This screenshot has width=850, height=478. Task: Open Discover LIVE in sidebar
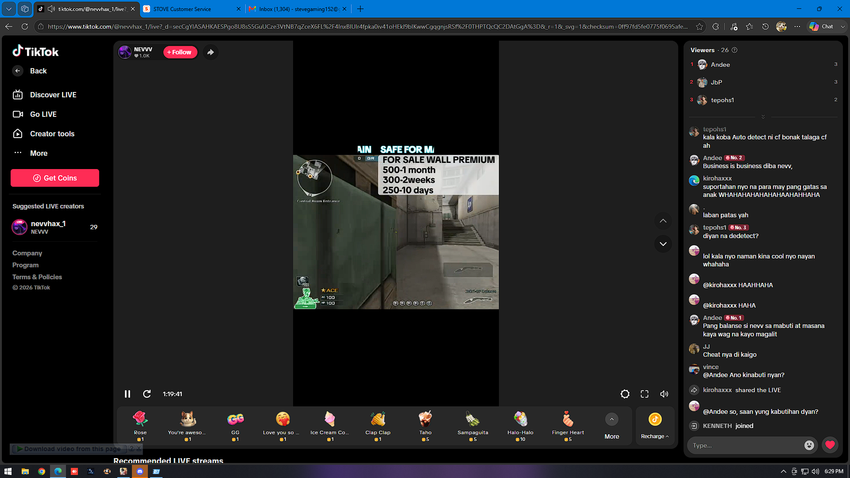click(x=44, y=95)
